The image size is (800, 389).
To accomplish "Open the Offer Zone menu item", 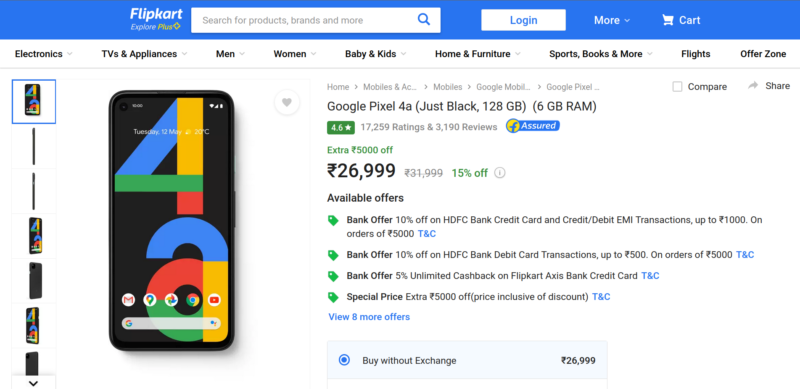I will coord(763,54).
